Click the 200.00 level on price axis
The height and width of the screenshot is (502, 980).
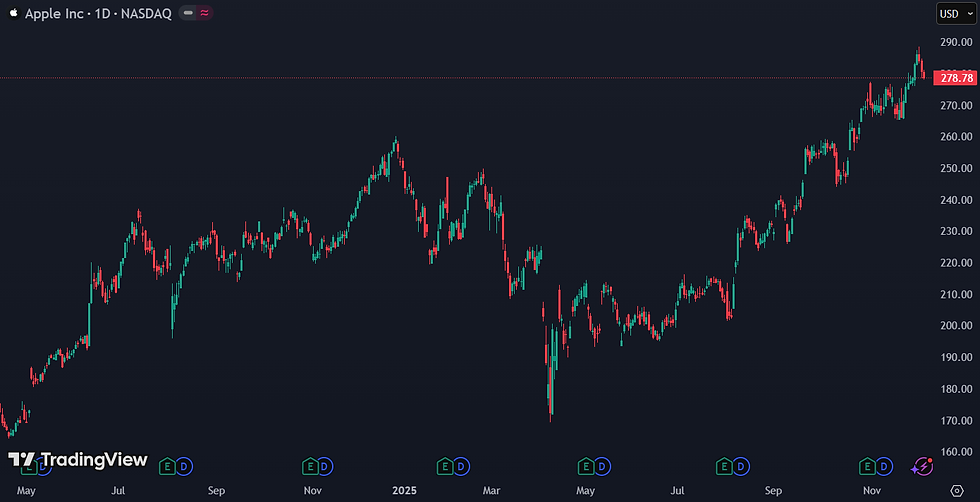click(x=956, y=326)
